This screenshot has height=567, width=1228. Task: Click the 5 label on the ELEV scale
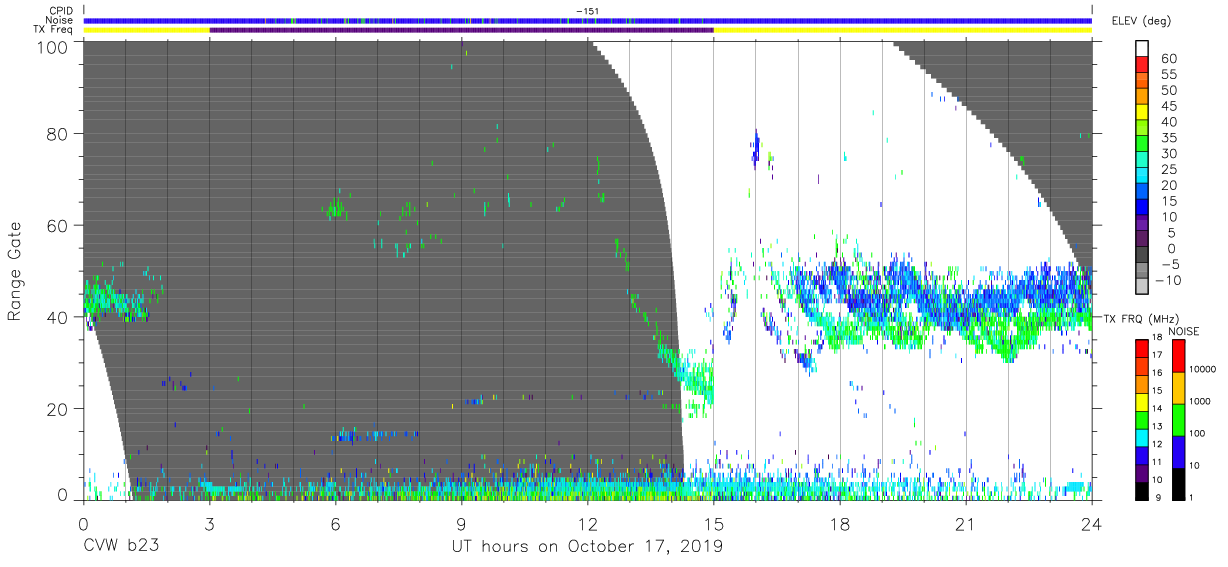(1171, 233)
